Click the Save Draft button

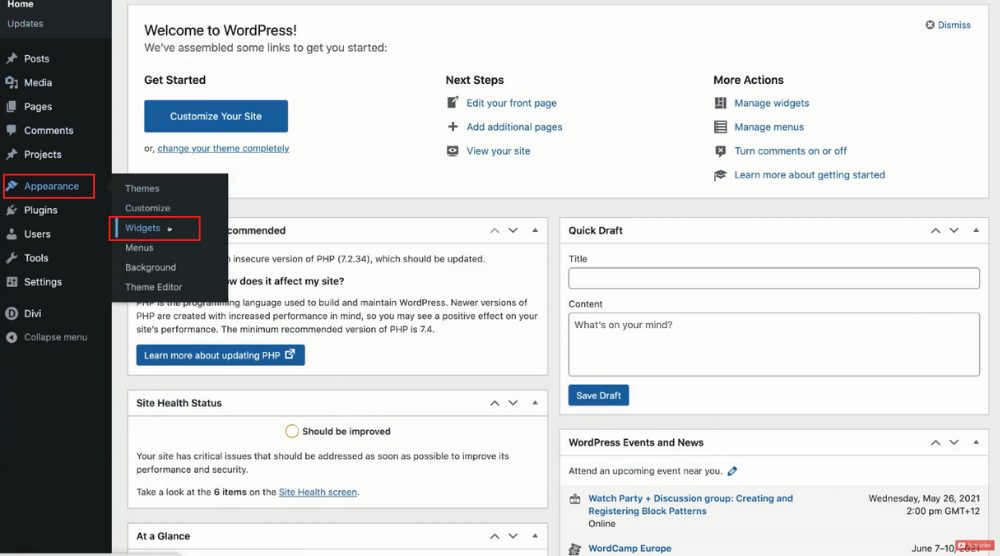[598, 395]
